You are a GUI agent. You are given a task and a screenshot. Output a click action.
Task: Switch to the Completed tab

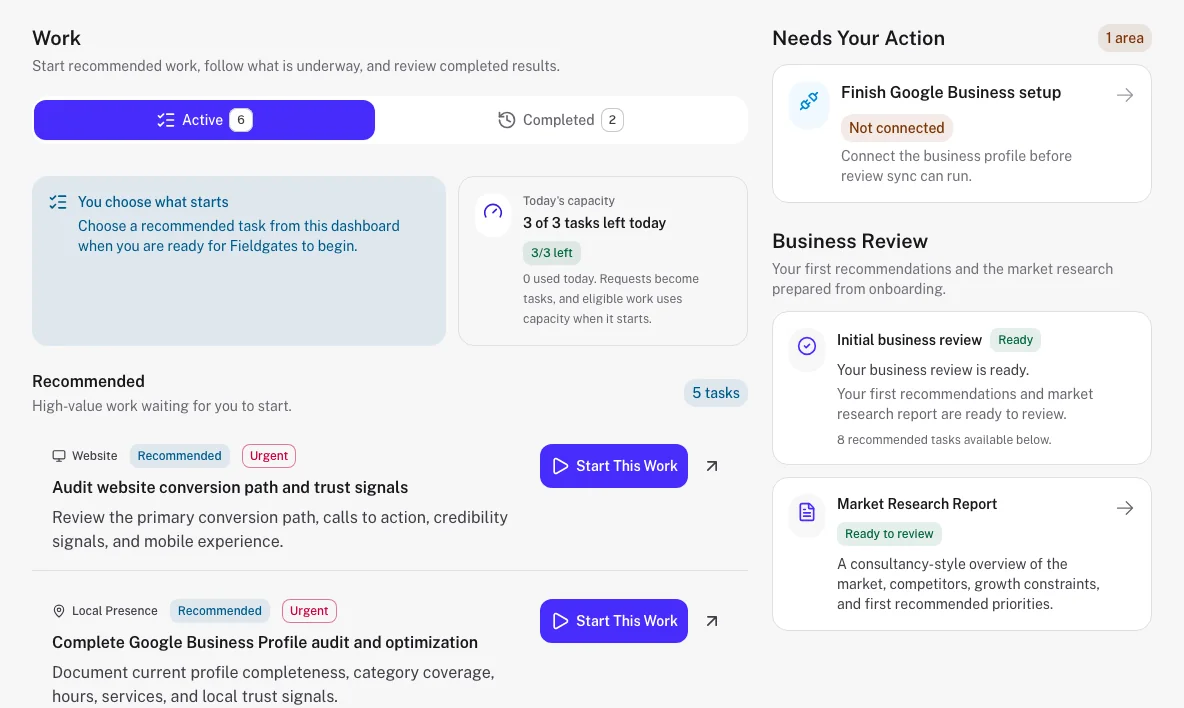tap(560, 120)
